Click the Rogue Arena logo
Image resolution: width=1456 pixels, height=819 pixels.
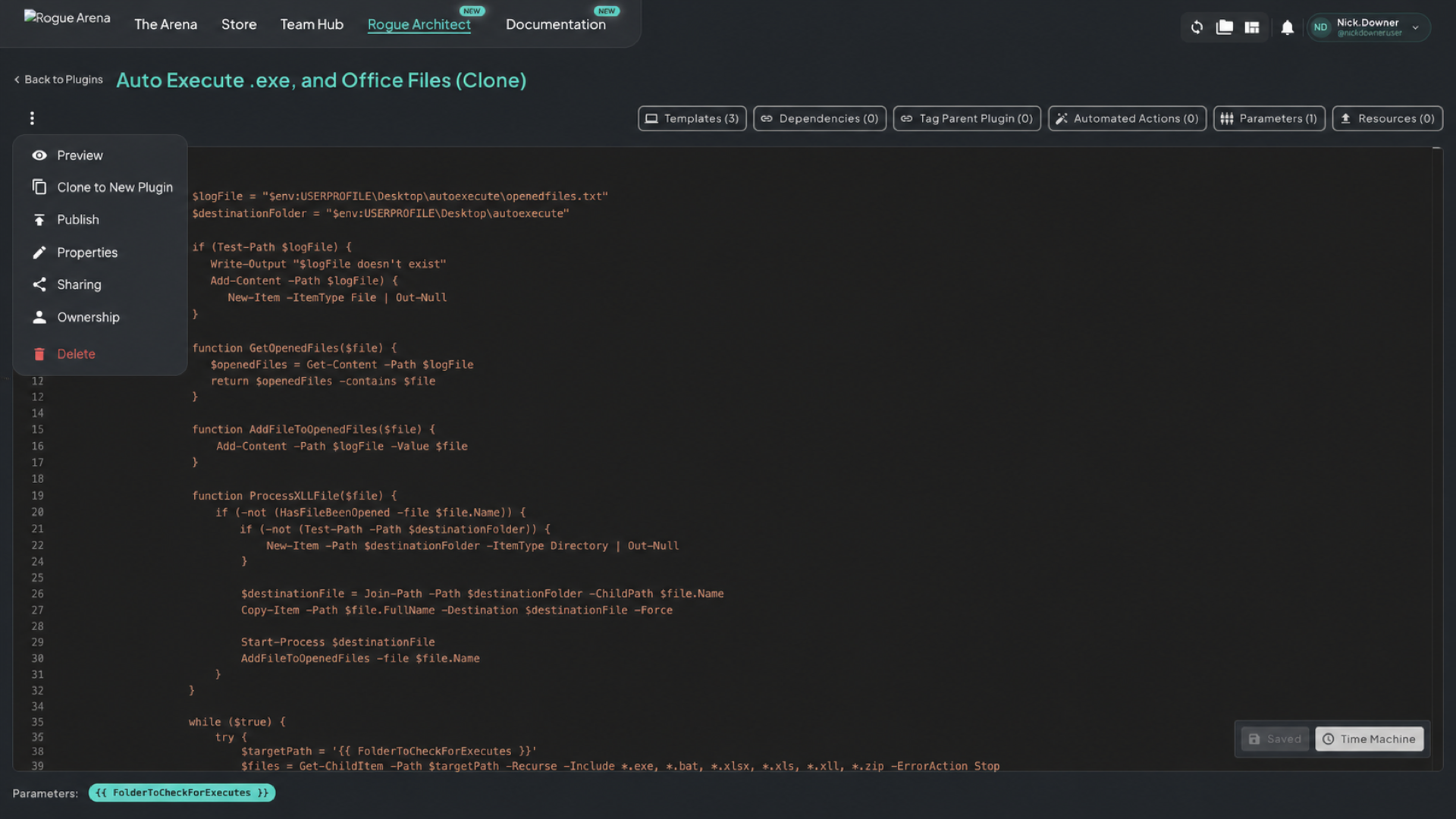[x=67, y=17]
